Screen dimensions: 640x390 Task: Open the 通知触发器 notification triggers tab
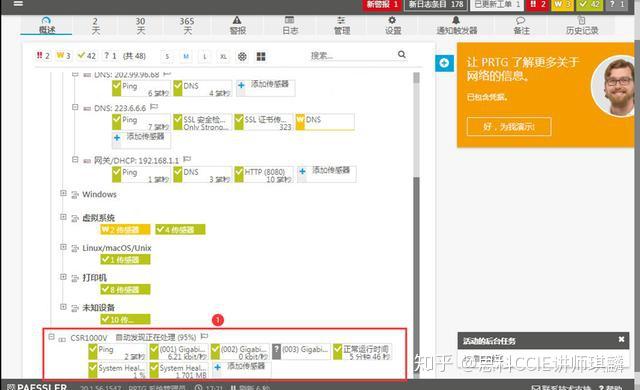[x=456, y=26]
